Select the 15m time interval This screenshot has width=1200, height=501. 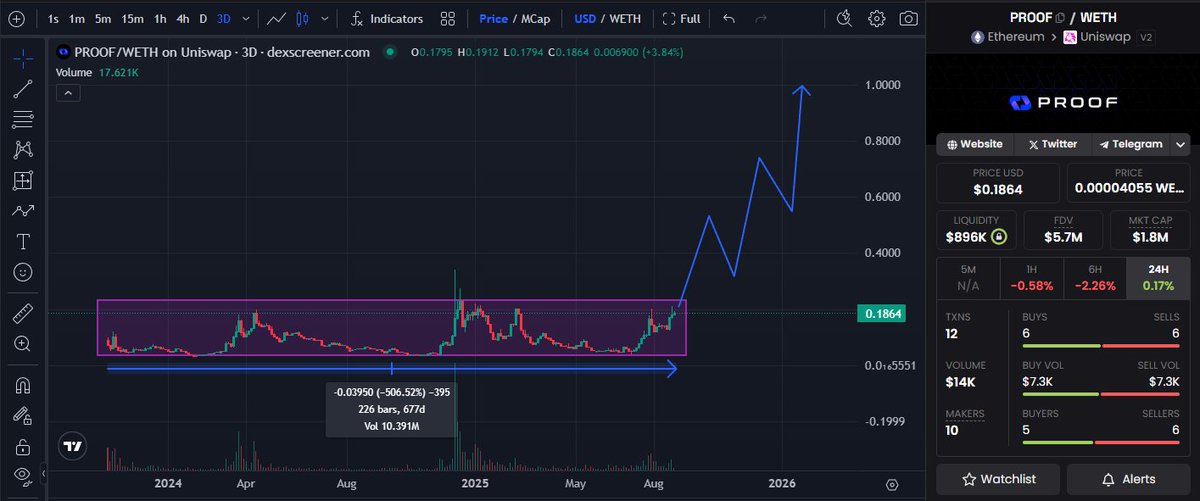click(x=132, y=18)
